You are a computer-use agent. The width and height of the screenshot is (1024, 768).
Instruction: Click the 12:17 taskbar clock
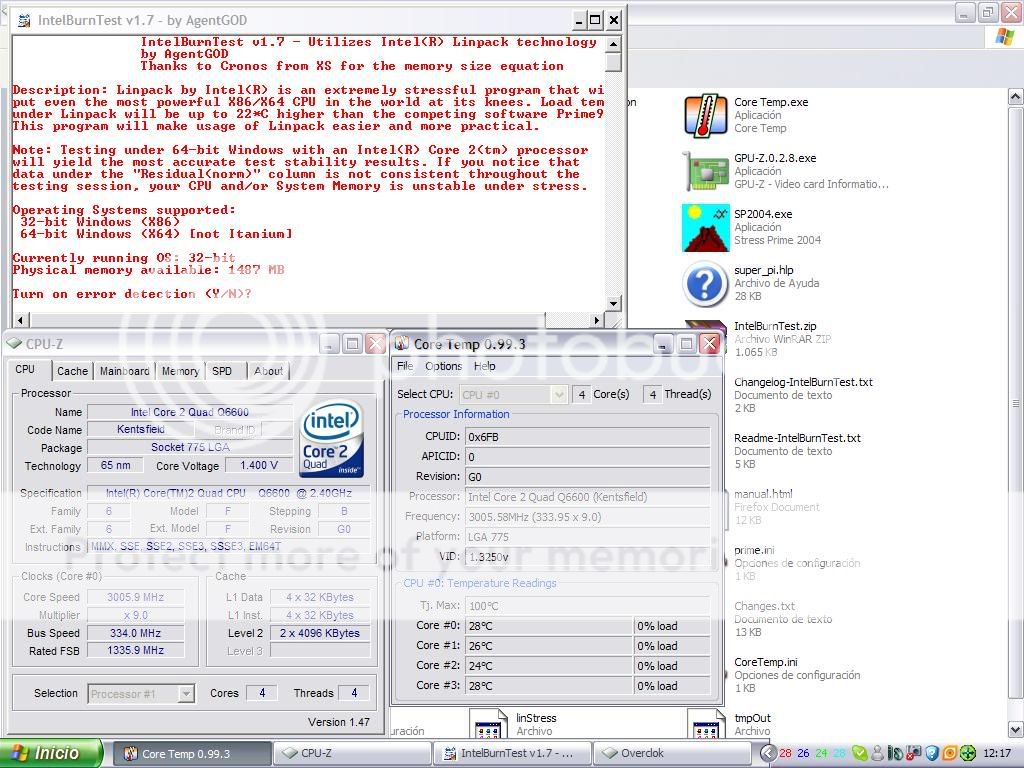click(997, 753)
